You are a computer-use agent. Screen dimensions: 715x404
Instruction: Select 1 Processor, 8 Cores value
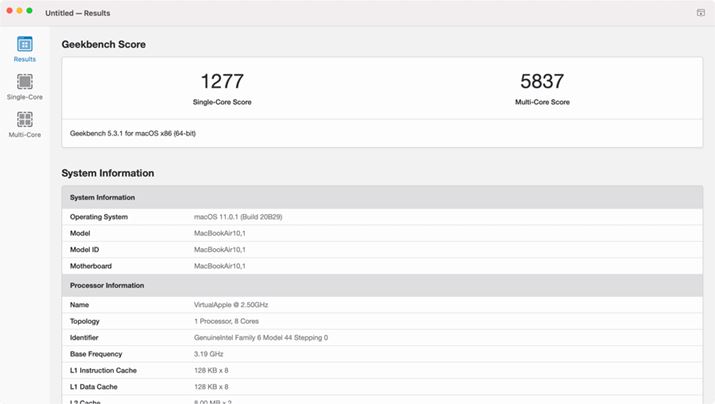point(226,321)
